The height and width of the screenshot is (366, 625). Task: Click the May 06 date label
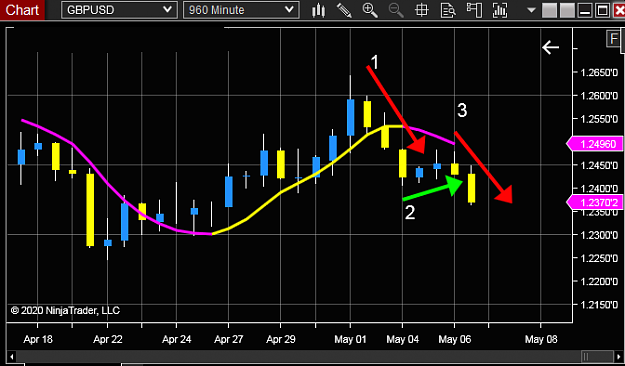coord(454,339)
